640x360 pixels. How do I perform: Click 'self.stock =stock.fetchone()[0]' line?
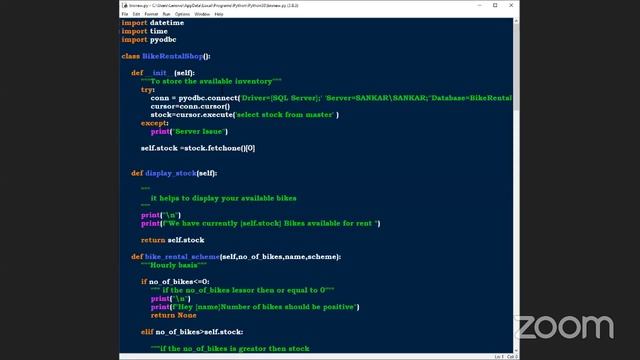198,148
